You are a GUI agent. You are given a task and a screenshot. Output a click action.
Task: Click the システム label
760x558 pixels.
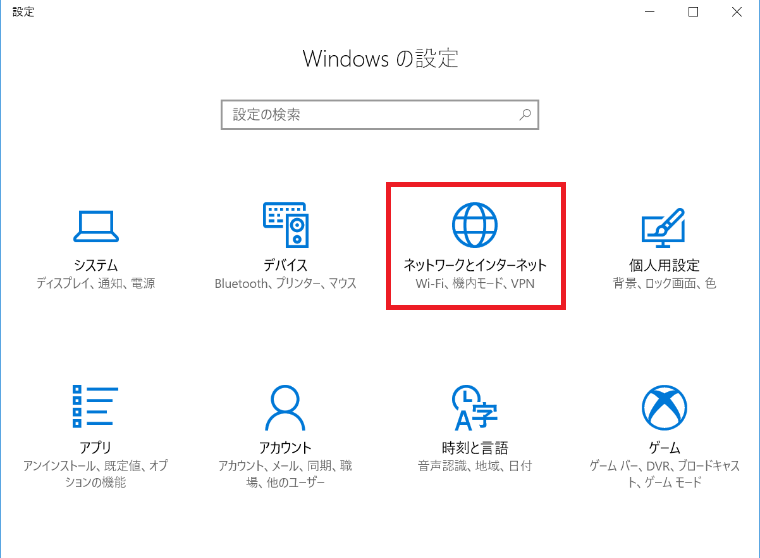(x=96, y=265)
